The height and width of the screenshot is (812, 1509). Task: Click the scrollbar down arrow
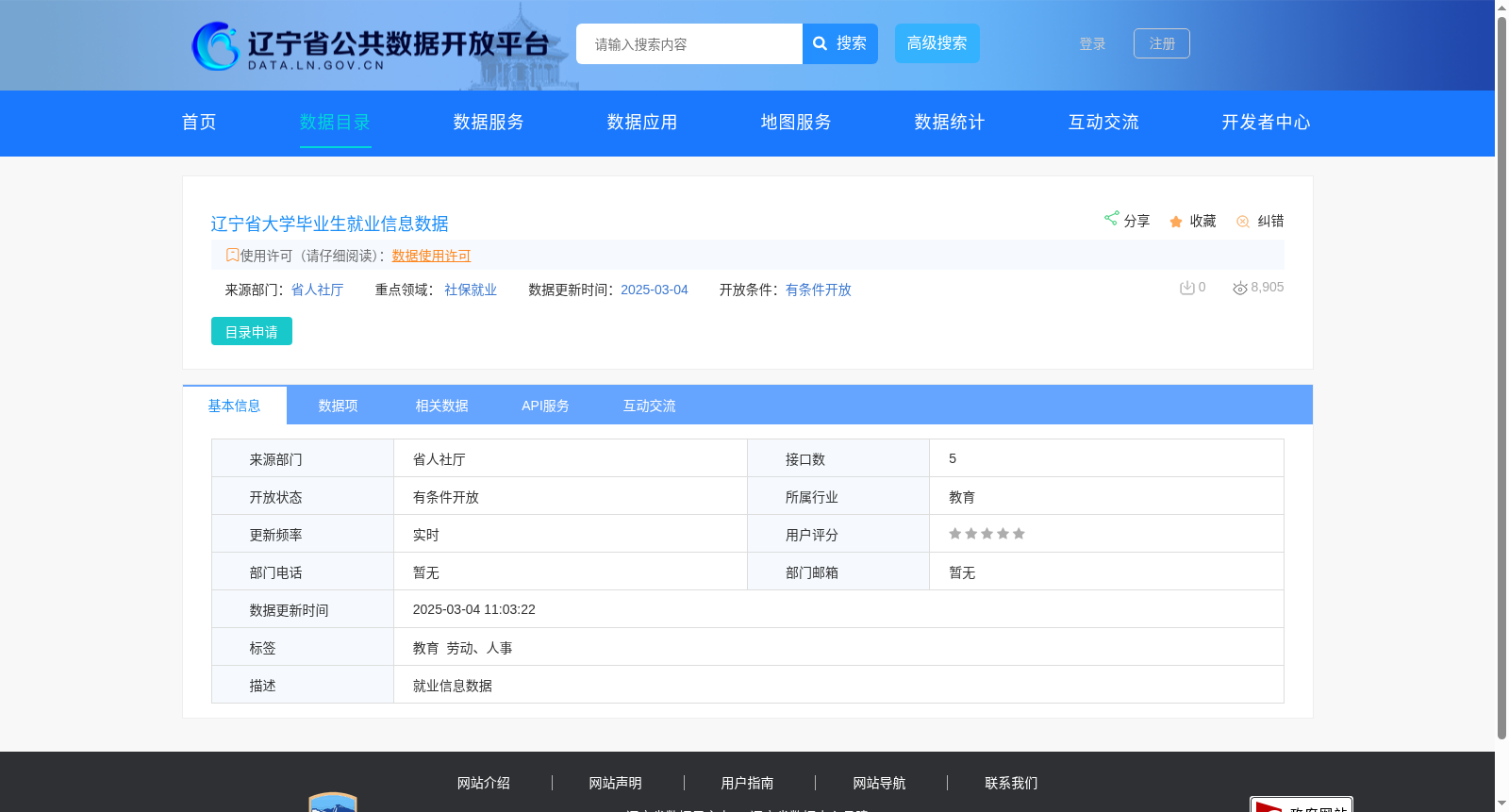1501,804
